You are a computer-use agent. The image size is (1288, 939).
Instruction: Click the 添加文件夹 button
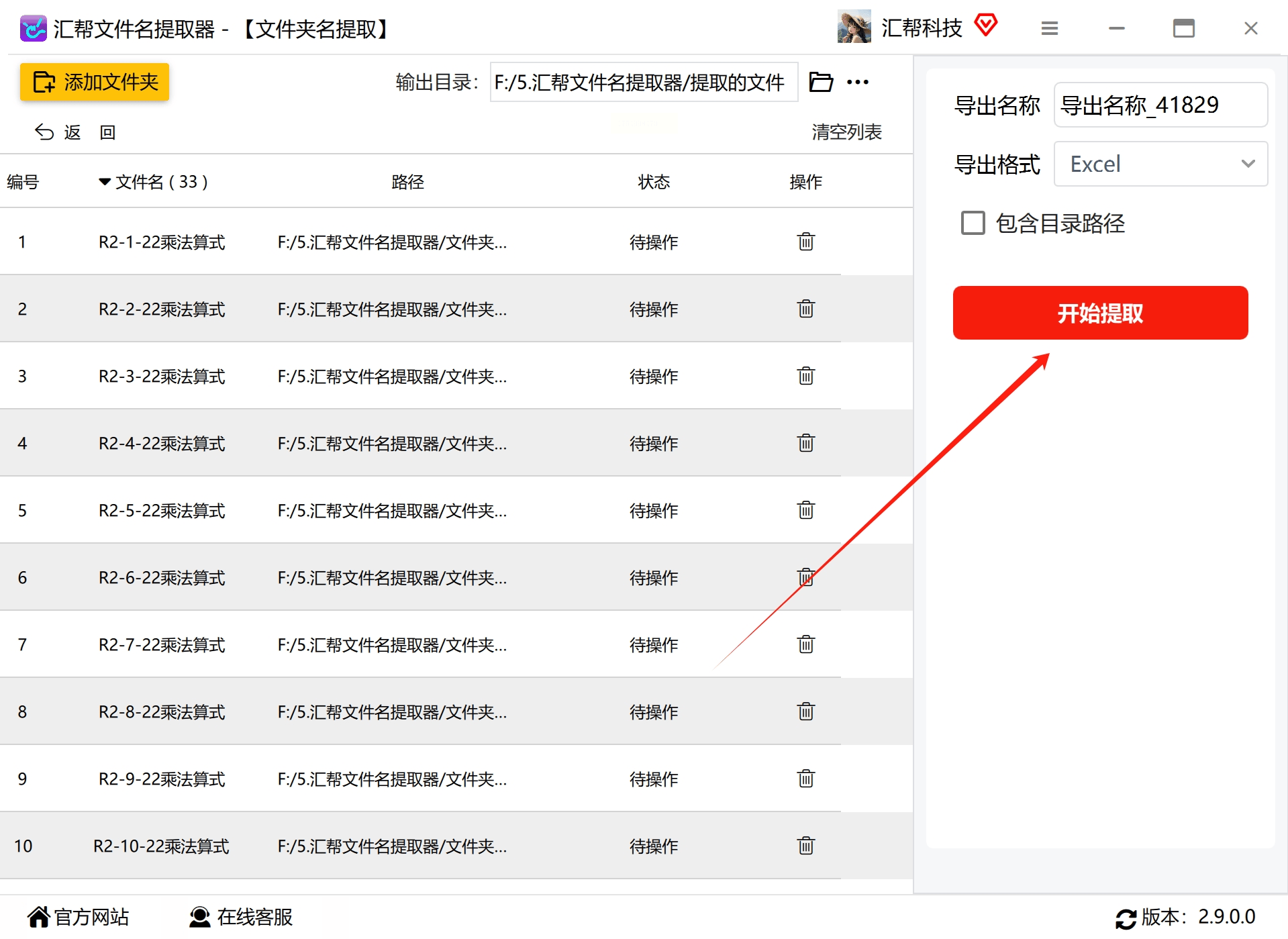tap(95, 82)
